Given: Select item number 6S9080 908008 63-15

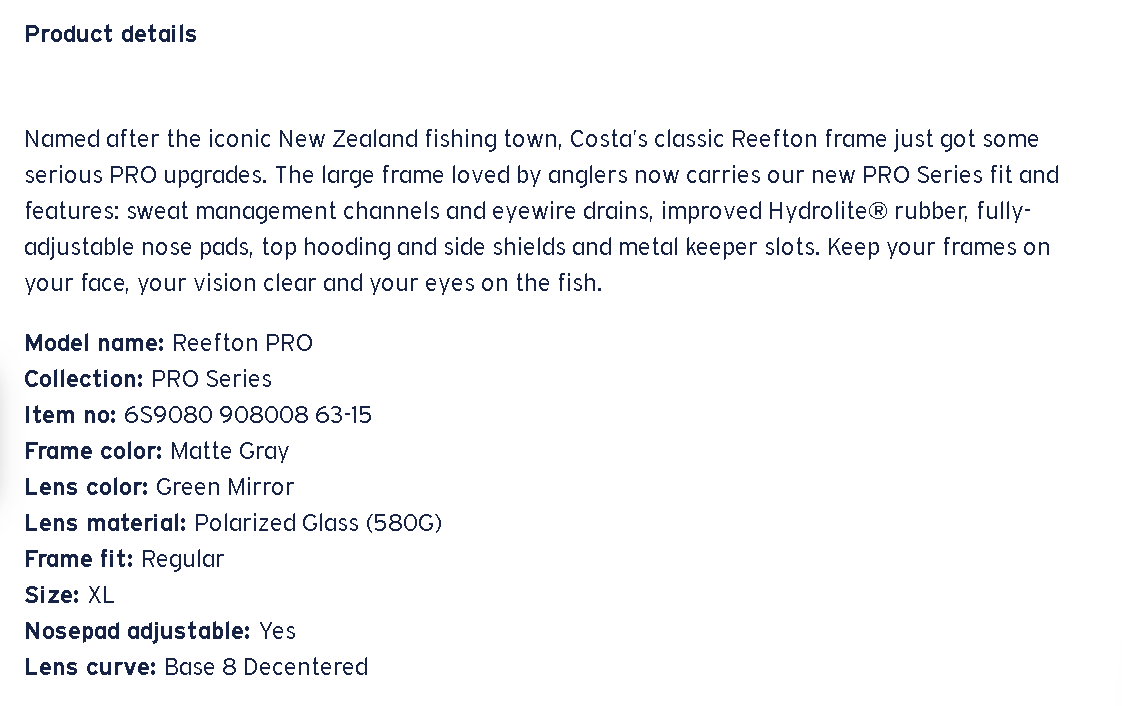Looking at the screenshot, I should (248, 415).
